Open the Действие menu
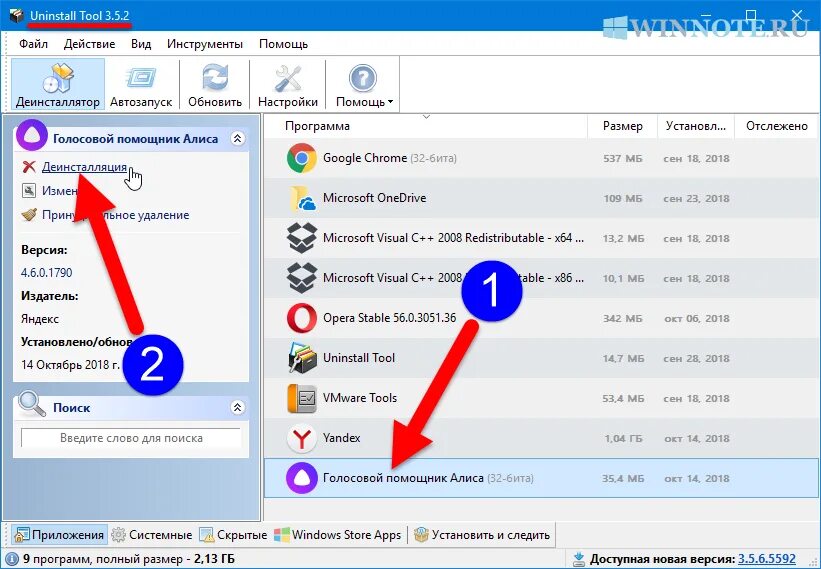The width and height of the screenshot is (821, 569). coord(90,44)
